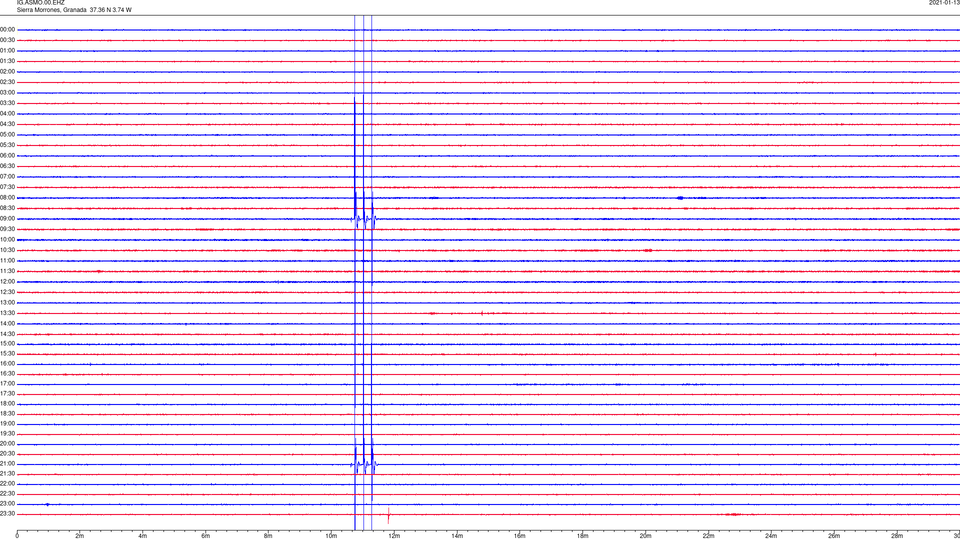The height and width of the screenshot is (540, 960).
Task: Select the 11:30 trace time label
Action: (x=7, y=271)
